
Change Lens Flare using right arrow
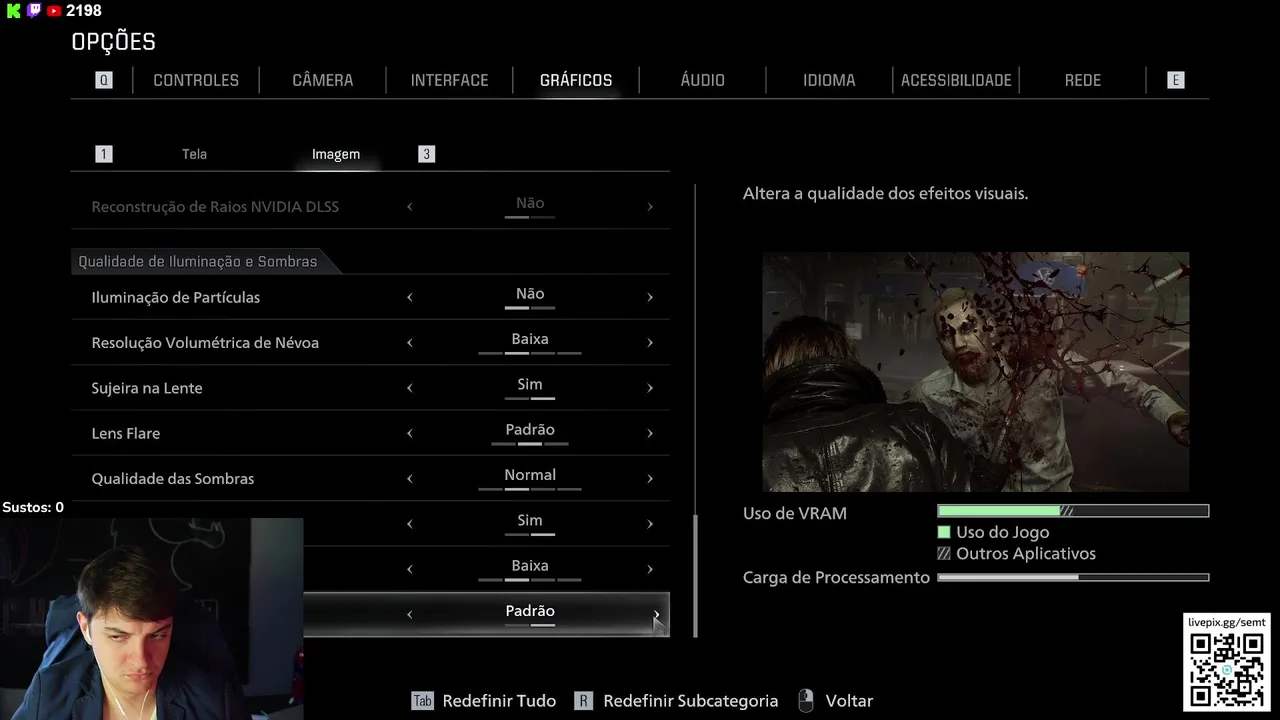point(650,433)
